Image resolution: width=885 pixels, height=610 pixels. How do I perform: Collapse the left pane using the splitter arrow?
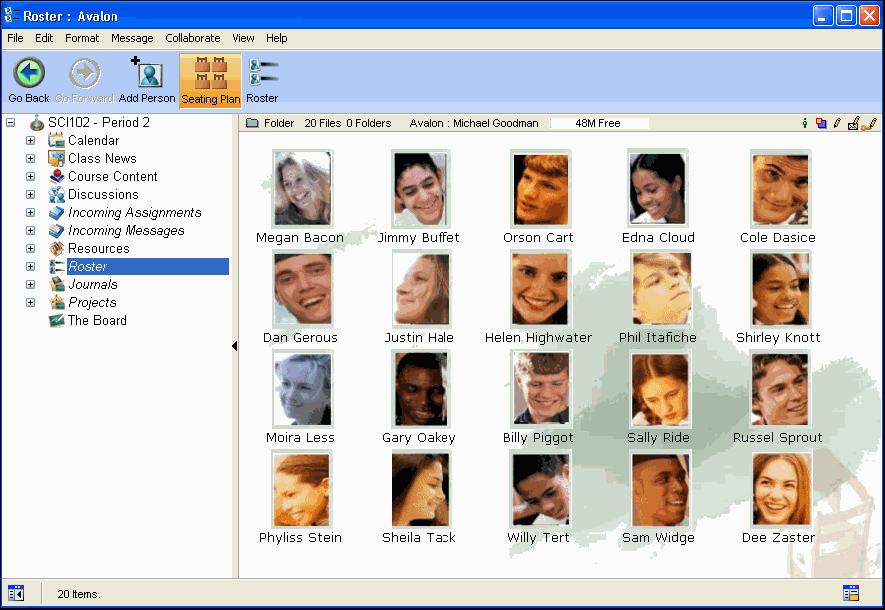[x=235, y=346]
